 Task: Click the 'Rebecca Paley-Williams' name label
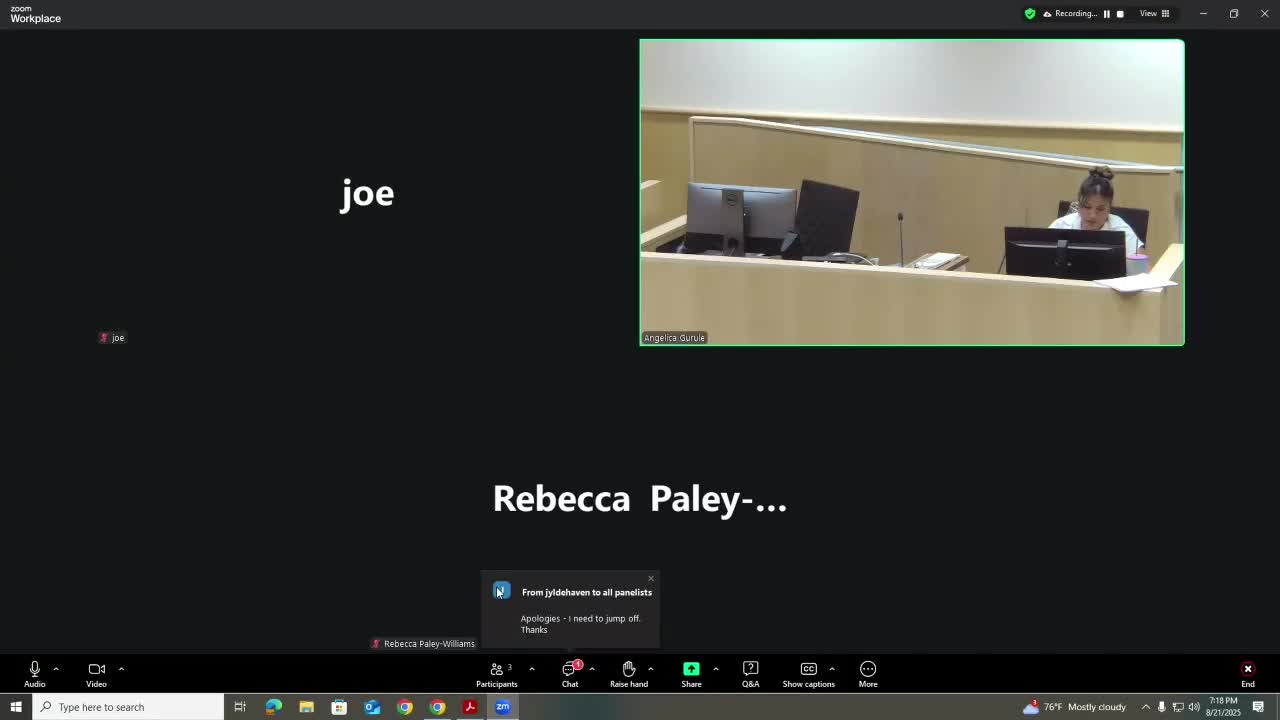(x=423, y=644)
